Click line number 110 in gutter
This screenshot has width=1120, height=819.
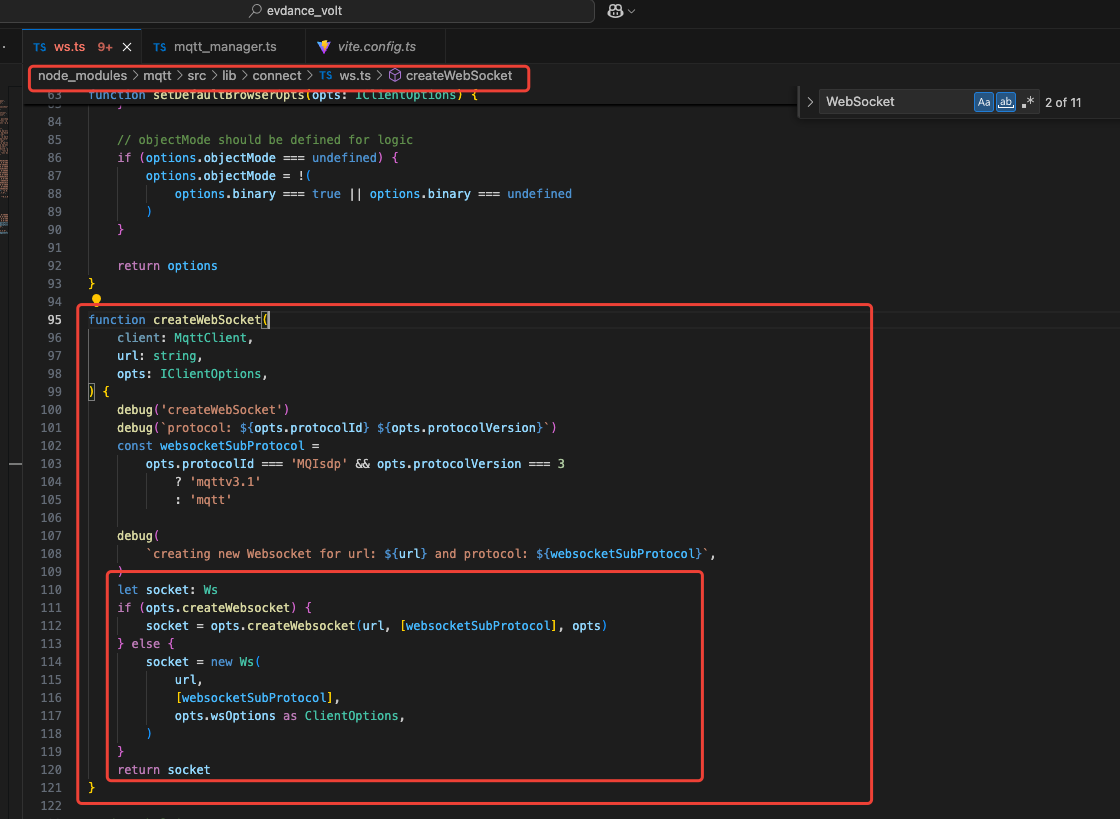click(51, 590)
